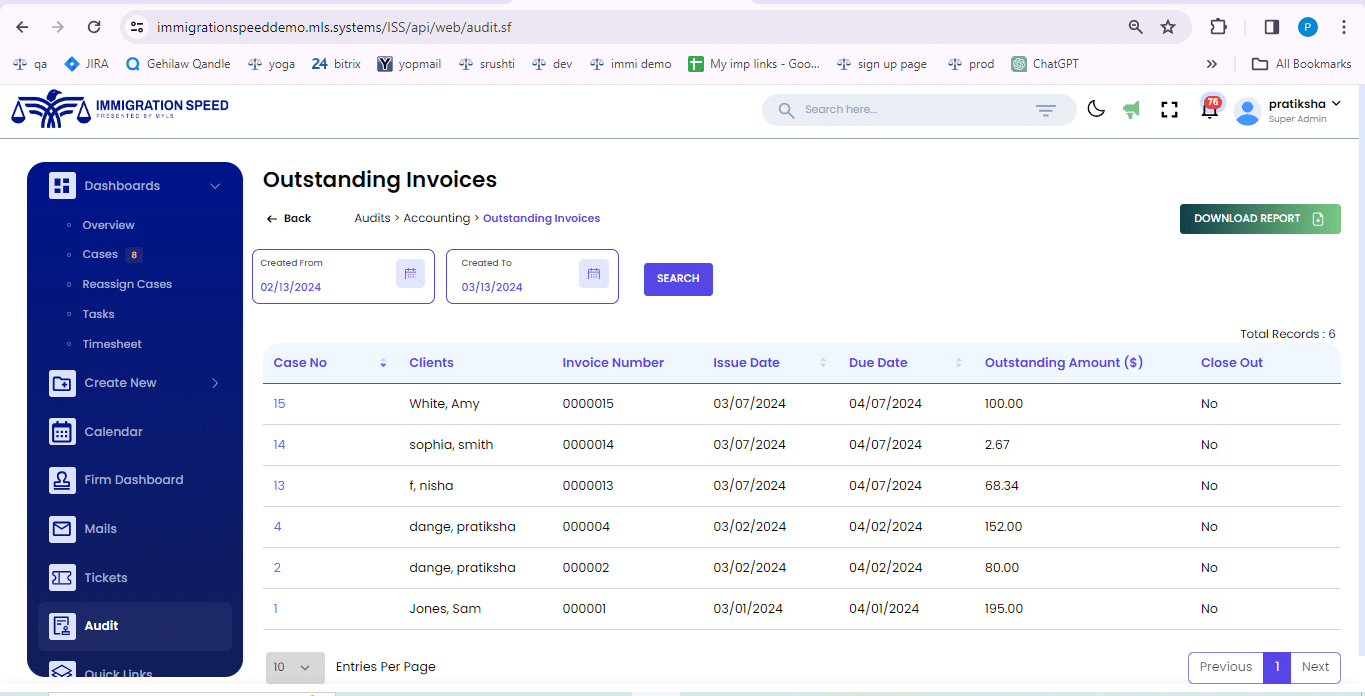Sort by Due Date column arrows

pos(959,363)
